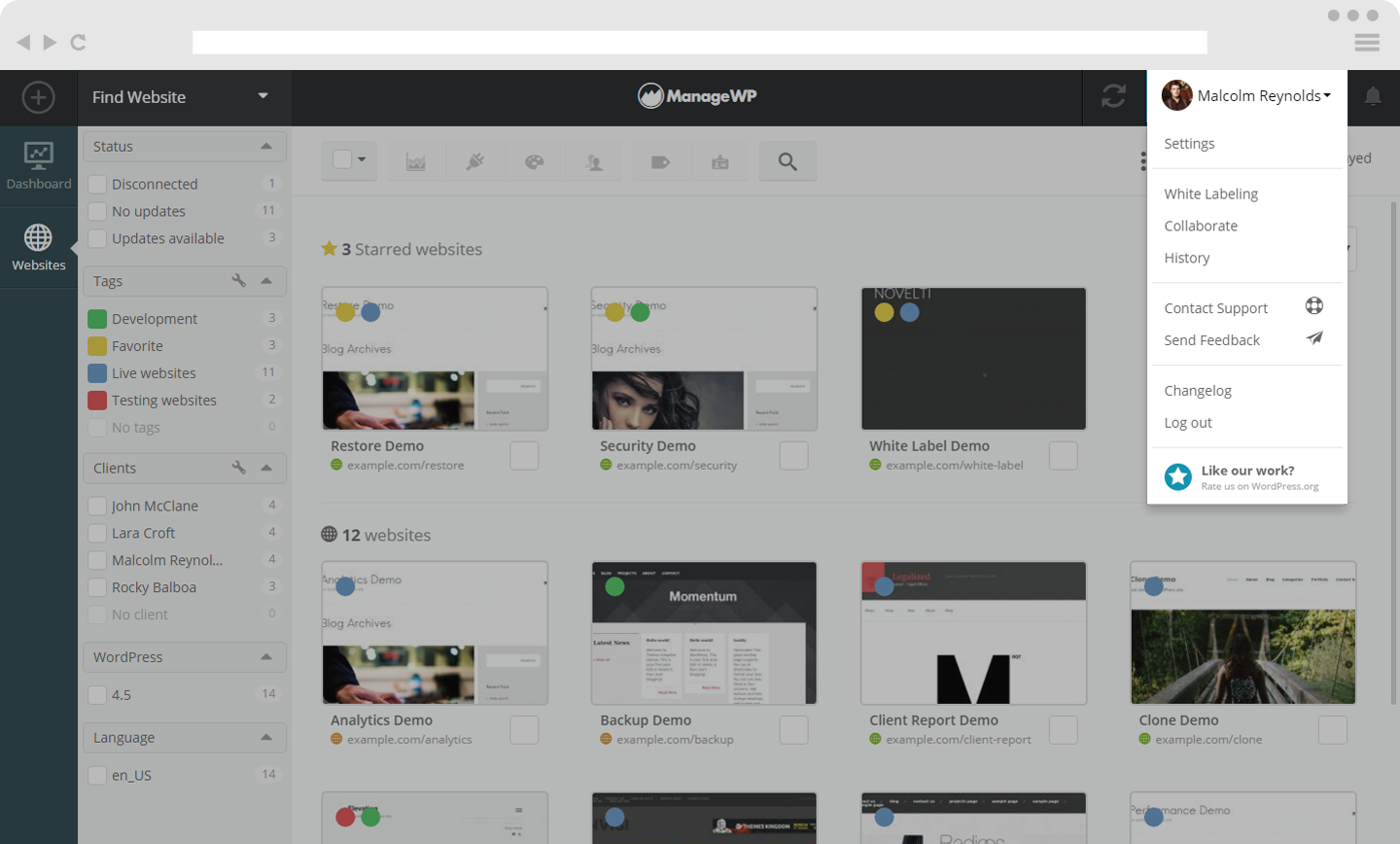
Task: Select Collaborate menu item
Action: (x=1201, y=226)
